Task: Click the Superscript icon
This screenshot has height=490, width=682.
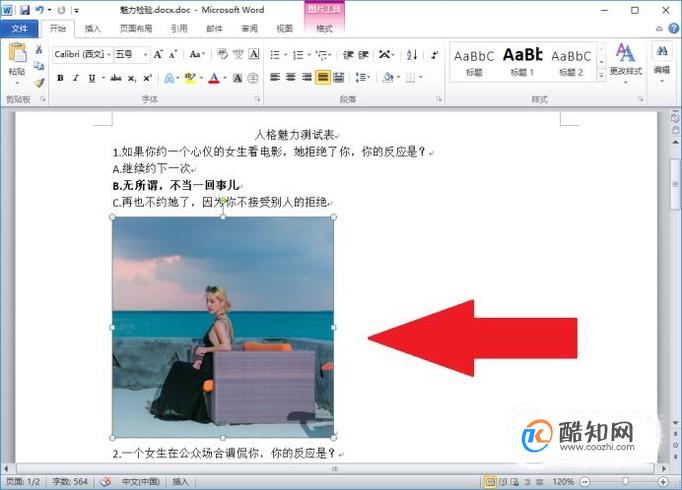Action: 147,78
